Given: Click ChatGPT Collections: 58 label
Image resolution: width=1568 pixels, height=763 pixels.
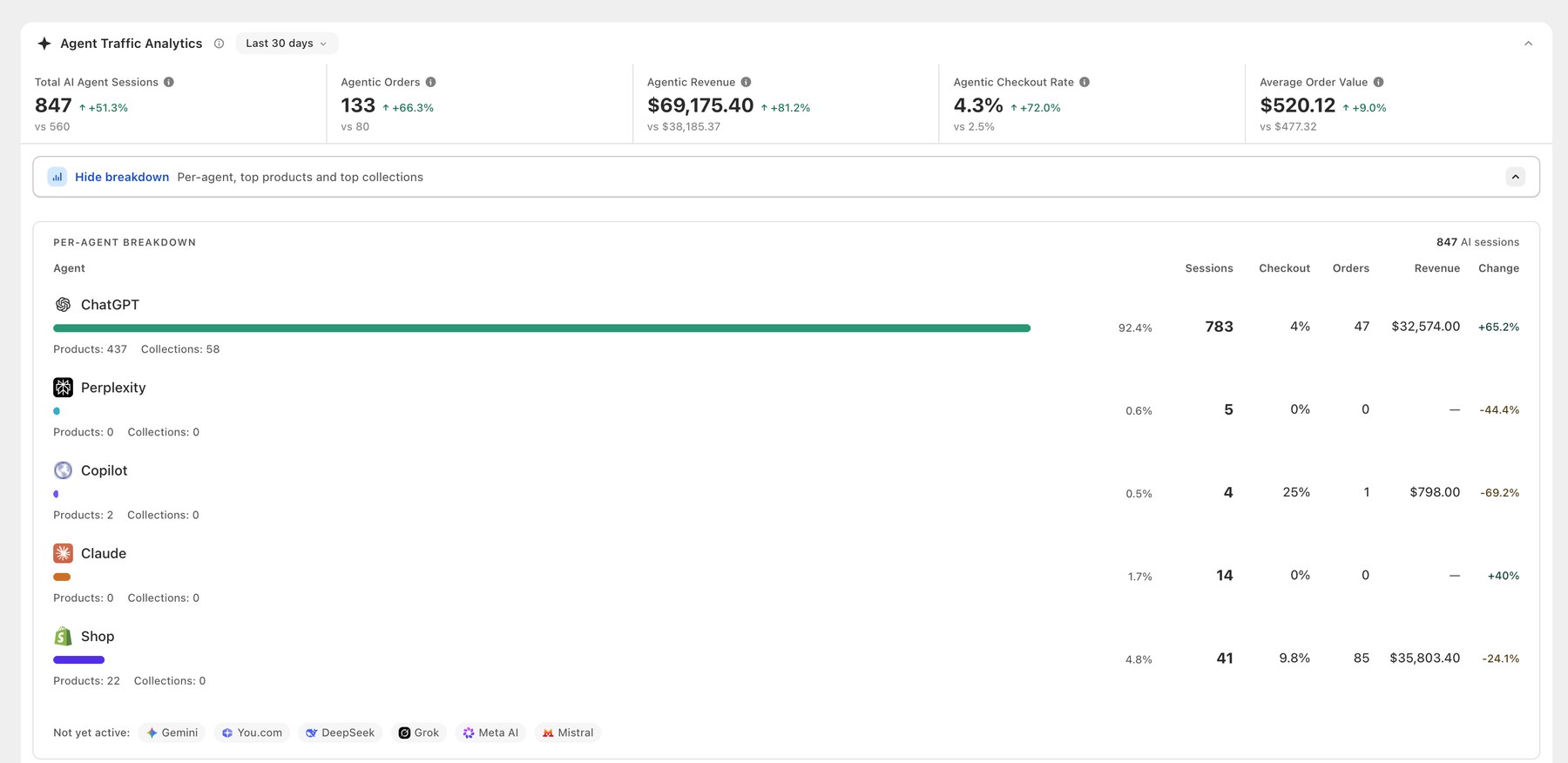Looking at the screenshot, I should [180, 349].
